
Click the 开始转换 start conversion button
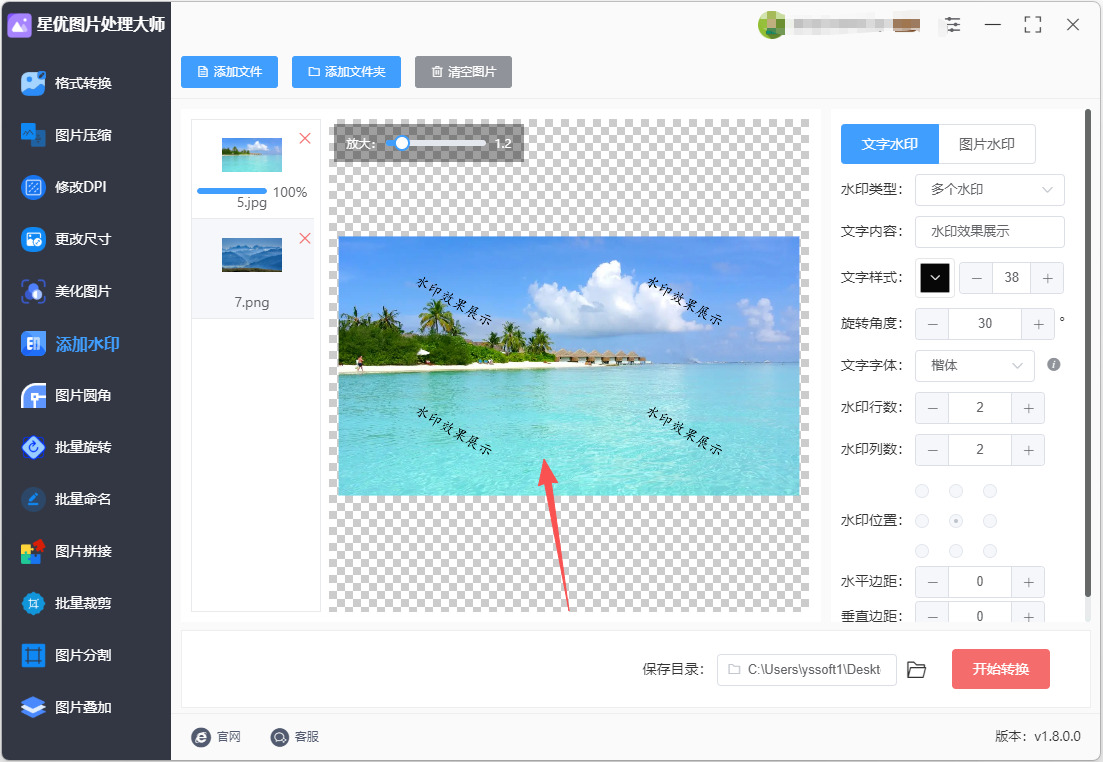pyautogui.click(x=1000, y=669)
